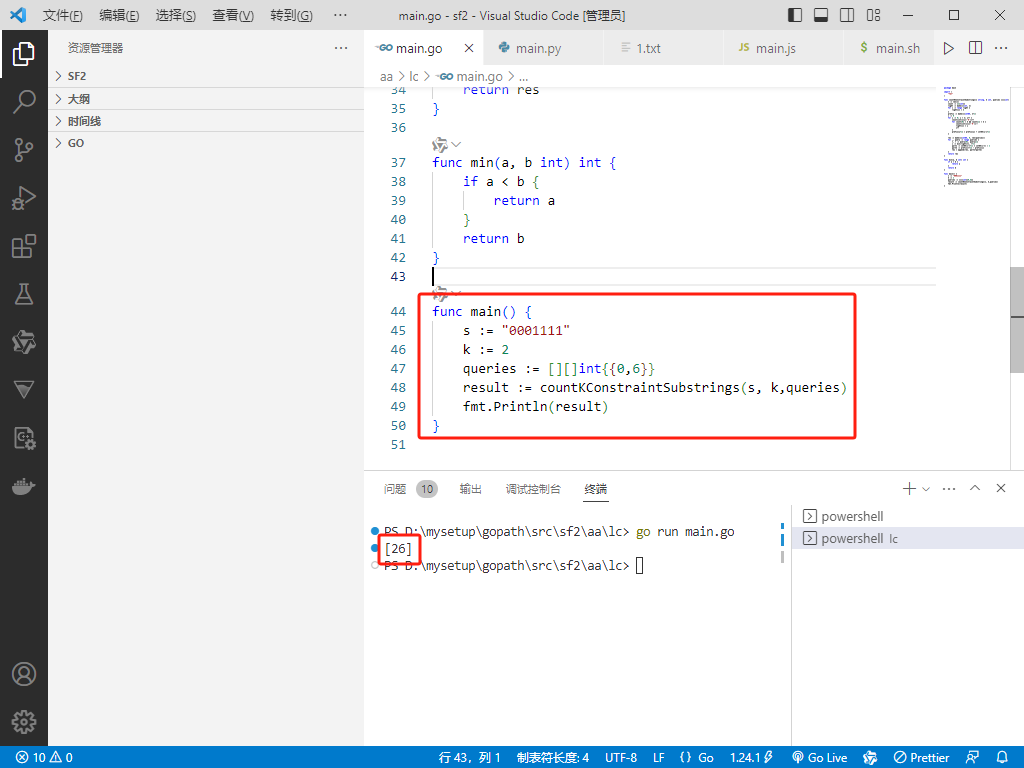Viewport: 1024px width, 768px height.
Task: Click Go Live in status bar
Action: 820,757
